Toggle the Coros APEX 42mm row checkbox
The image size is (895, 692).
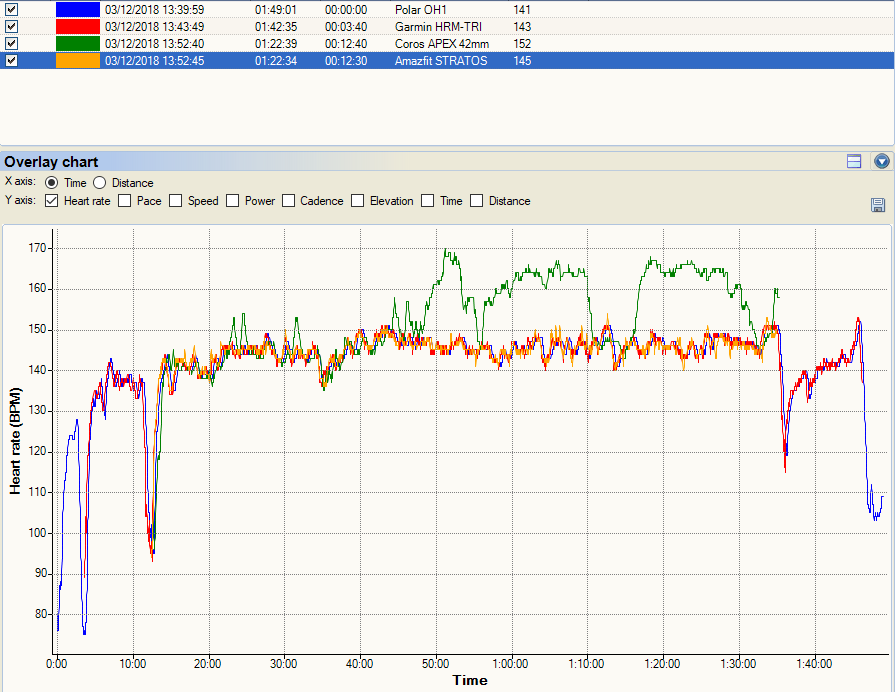tap(11, 44)
